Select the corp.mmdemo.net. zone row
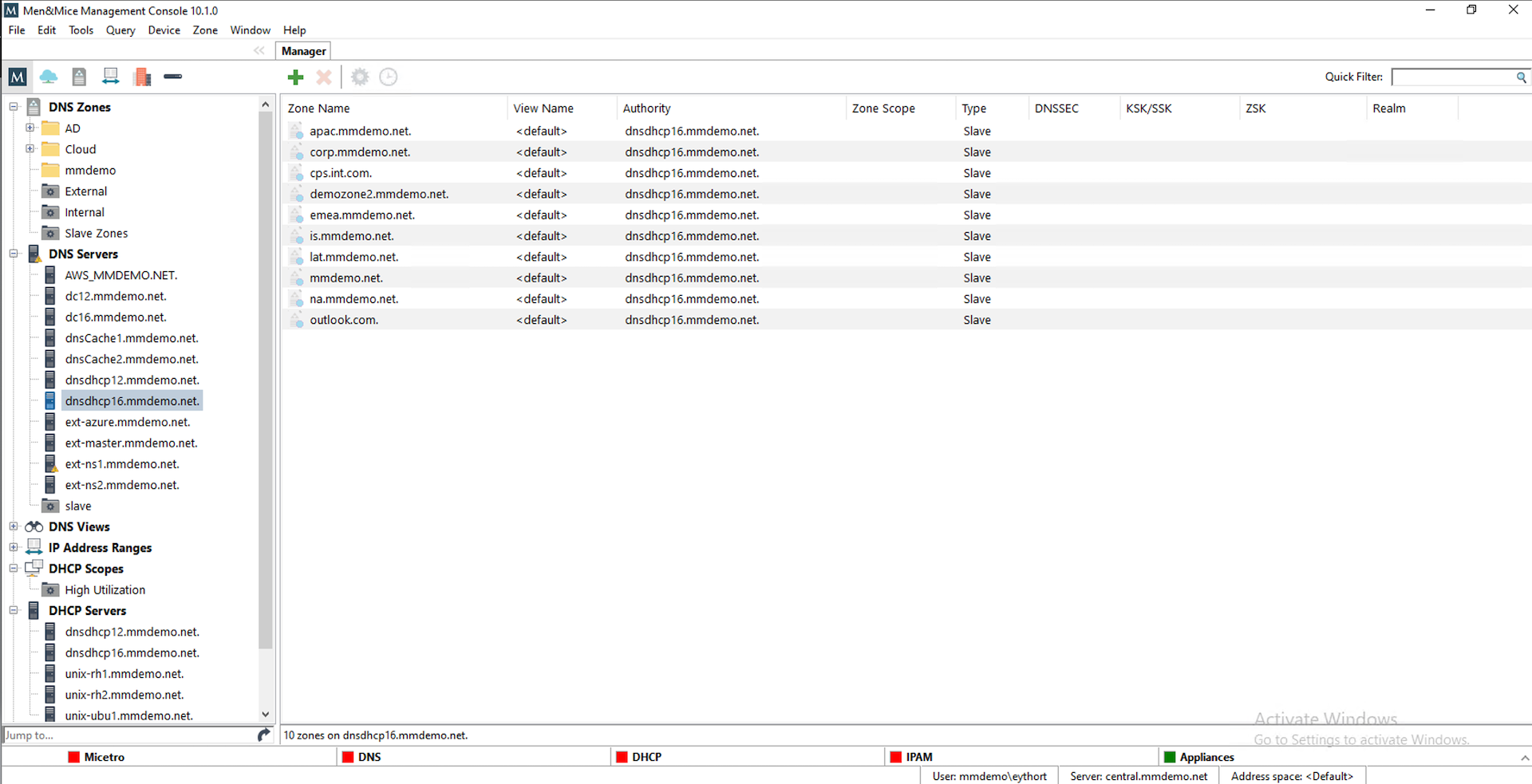This screenshot has height=784, width=1532. (x=906, y=152)
